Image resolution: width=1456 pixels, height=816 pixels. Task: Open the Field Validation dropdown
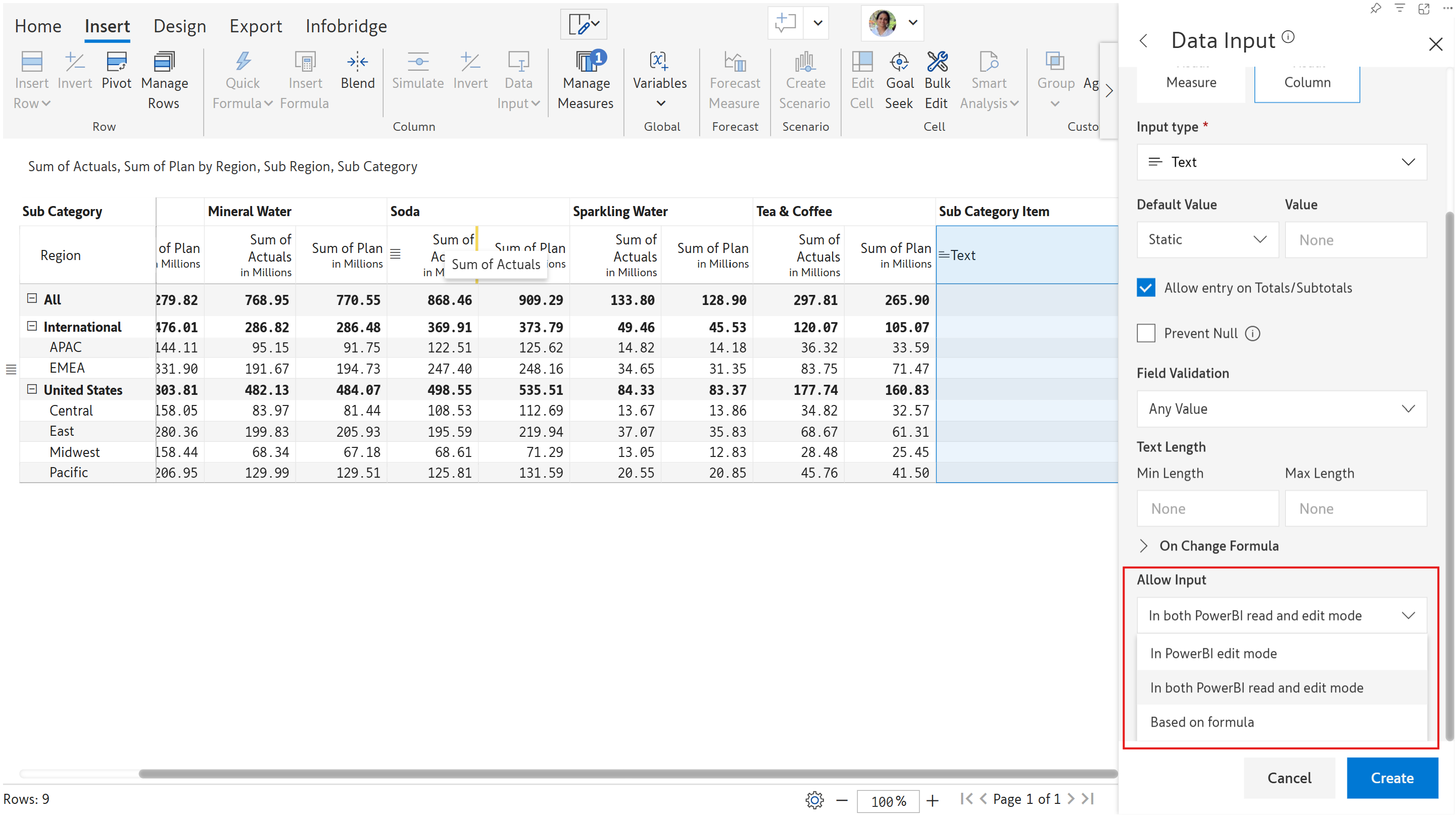tap(1281, 409)
